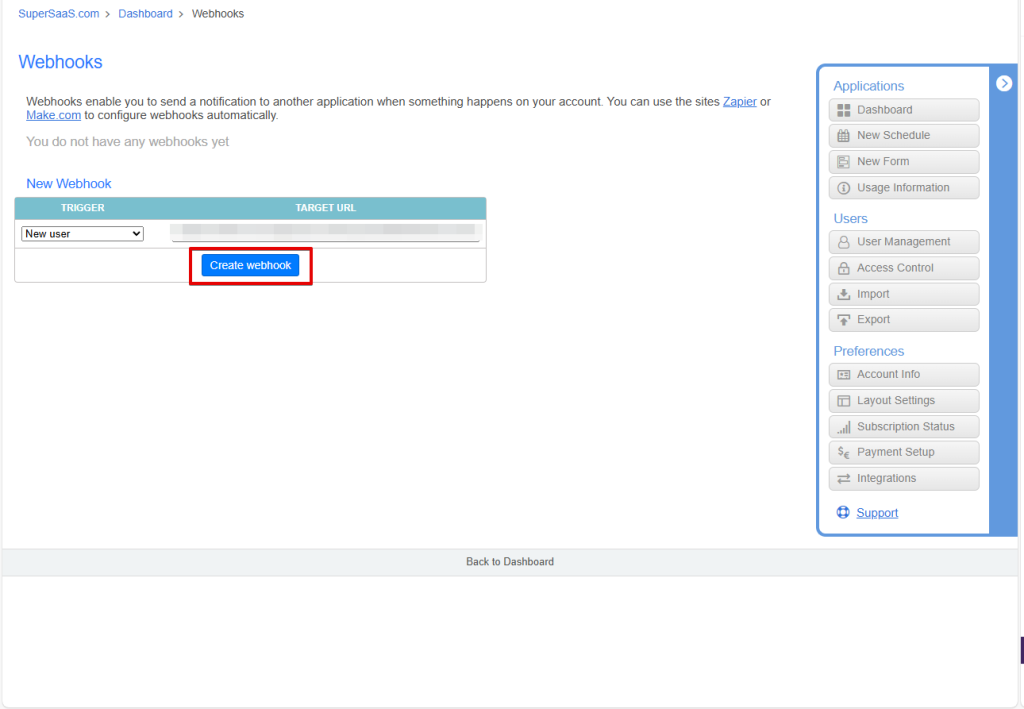Image resolution: width=1024 pixels, height=709 pixels.
Task: Go to Dashboard in the breadcrumb
Action: tap(145, 14)
